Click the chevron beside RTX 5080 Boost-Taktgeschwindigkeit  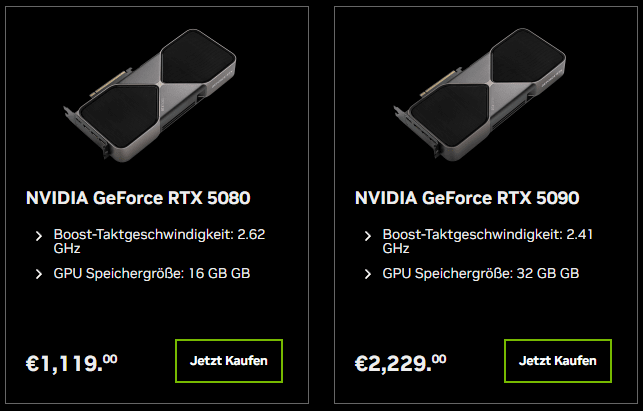40,237
